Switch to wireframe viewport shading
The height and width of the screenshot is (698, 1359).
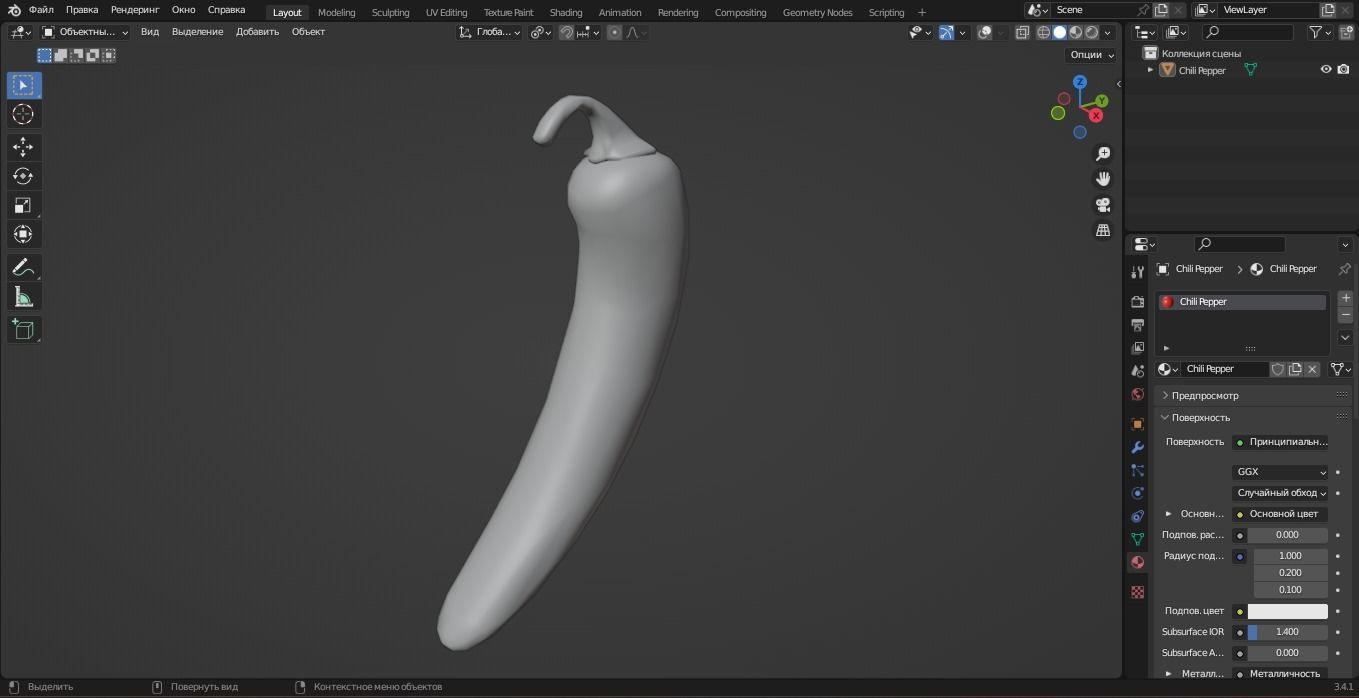pyautogui.click(x=1043, y=32)
